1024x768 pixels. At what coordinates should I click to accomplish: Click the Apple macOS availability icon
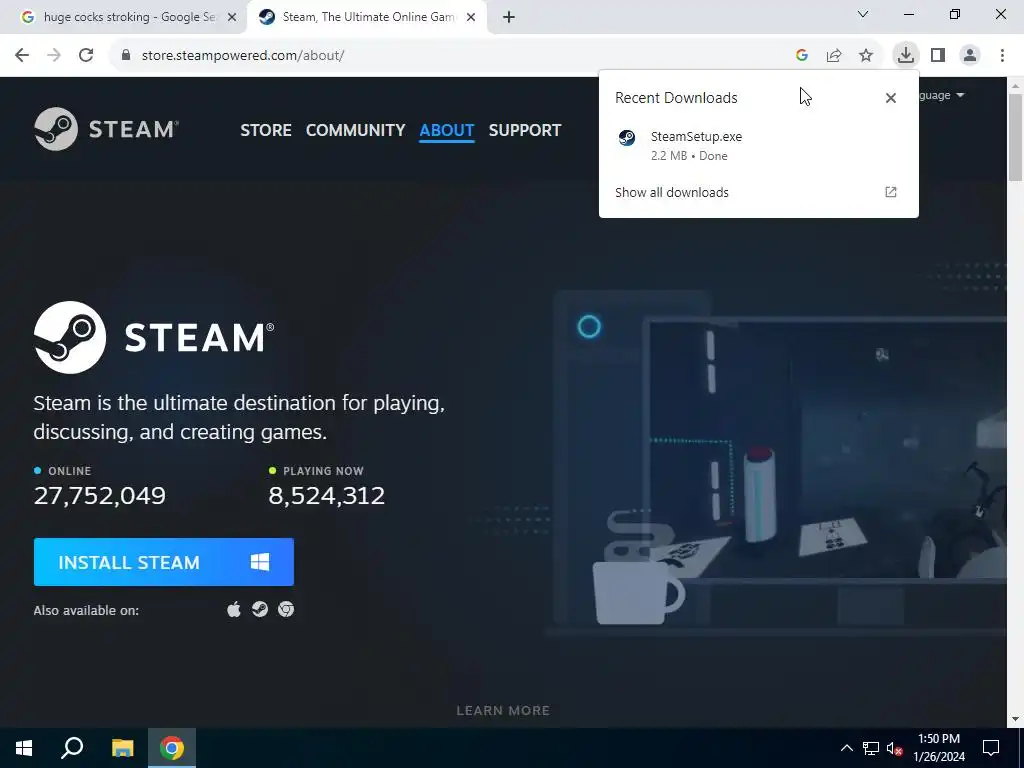click(x=234, y=610)
